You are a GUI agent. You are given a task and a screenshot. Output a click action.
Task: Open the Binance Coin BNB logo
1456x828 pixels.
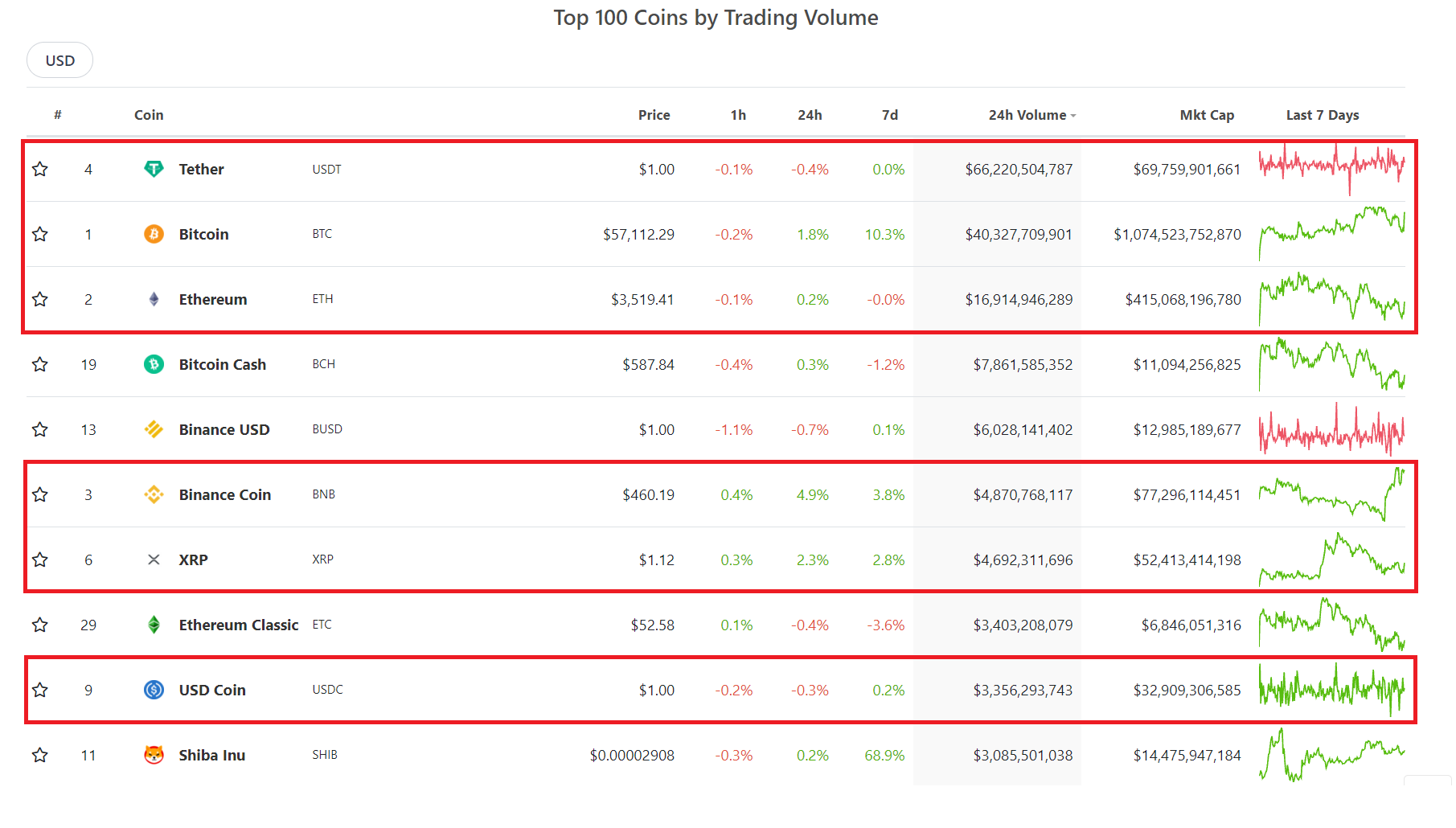click(154, 494)
